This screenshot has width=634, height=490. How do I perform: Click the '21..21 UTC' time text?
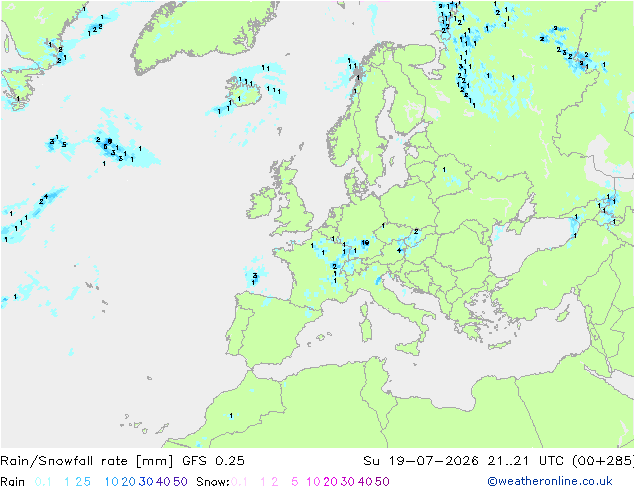525,461
